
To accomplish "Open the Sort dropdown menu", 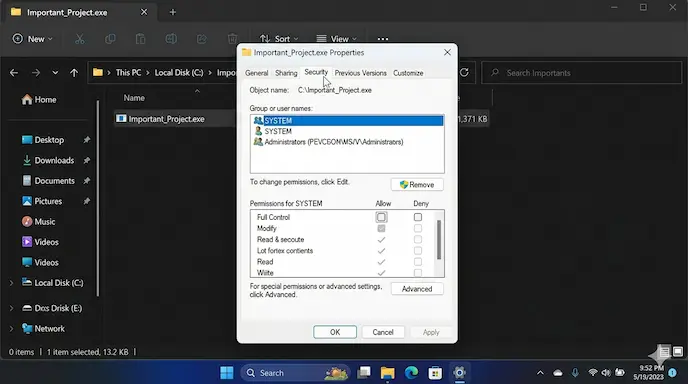I will click(x=279, y=39).
